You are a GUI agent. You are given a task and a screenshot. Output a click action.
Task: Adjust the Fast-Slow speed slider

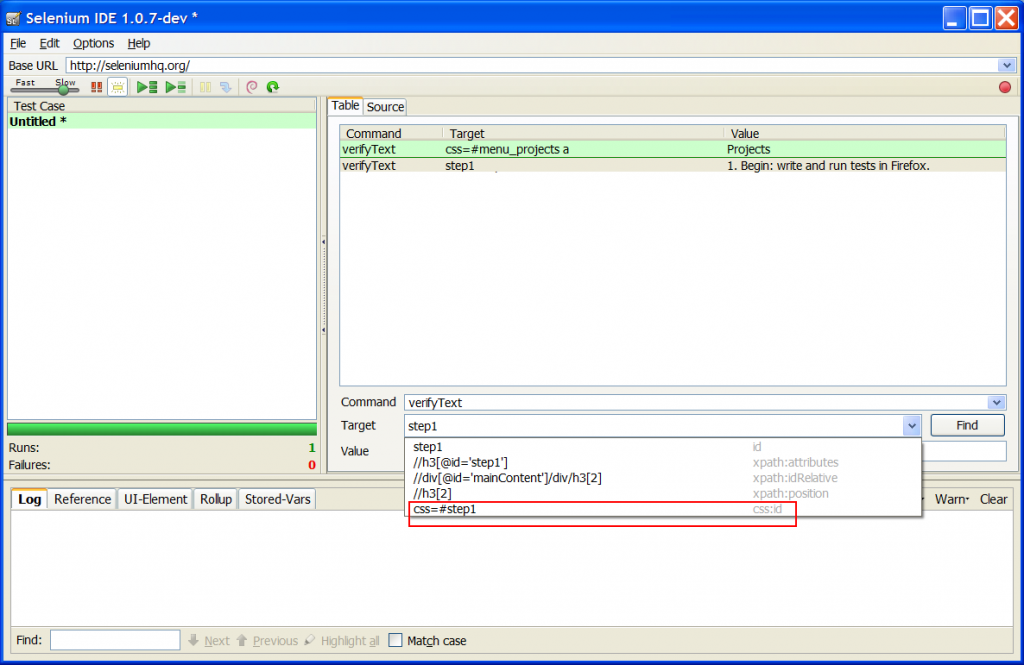(x=63, y=89)
